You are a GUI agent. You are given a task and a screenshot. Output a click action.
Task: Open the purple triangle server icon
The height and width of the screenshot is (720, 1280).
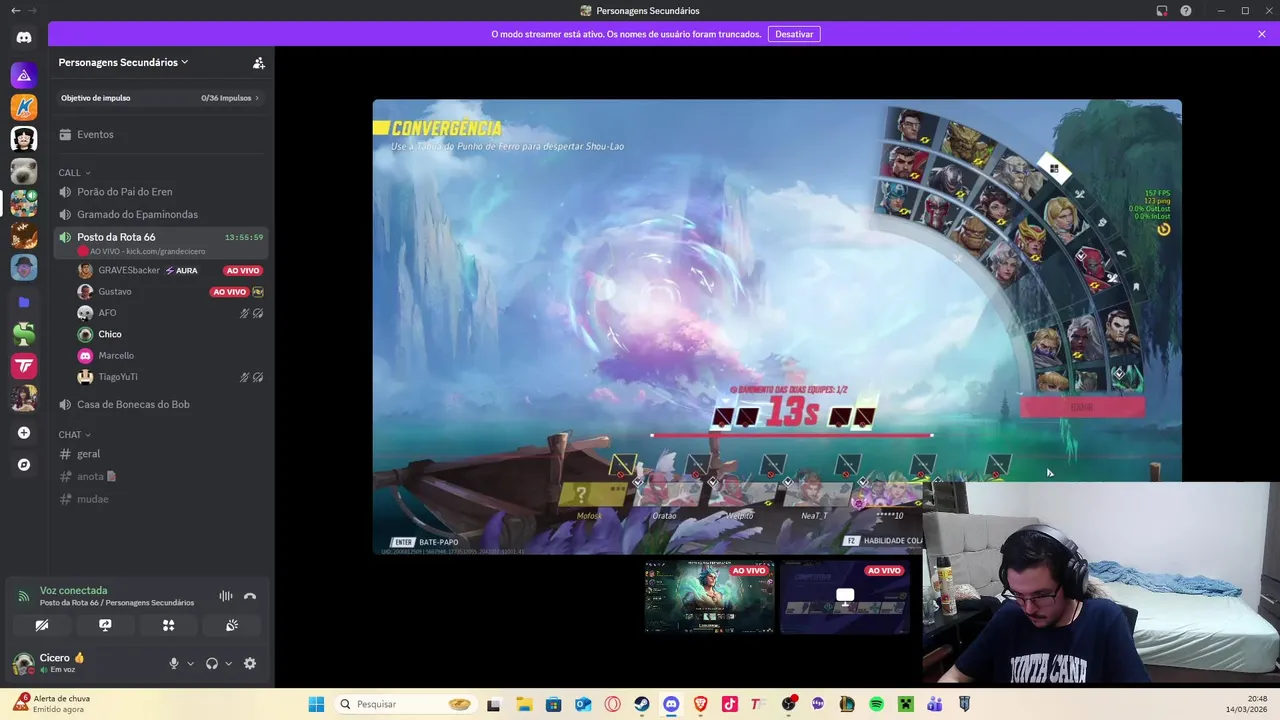(24, 75)
